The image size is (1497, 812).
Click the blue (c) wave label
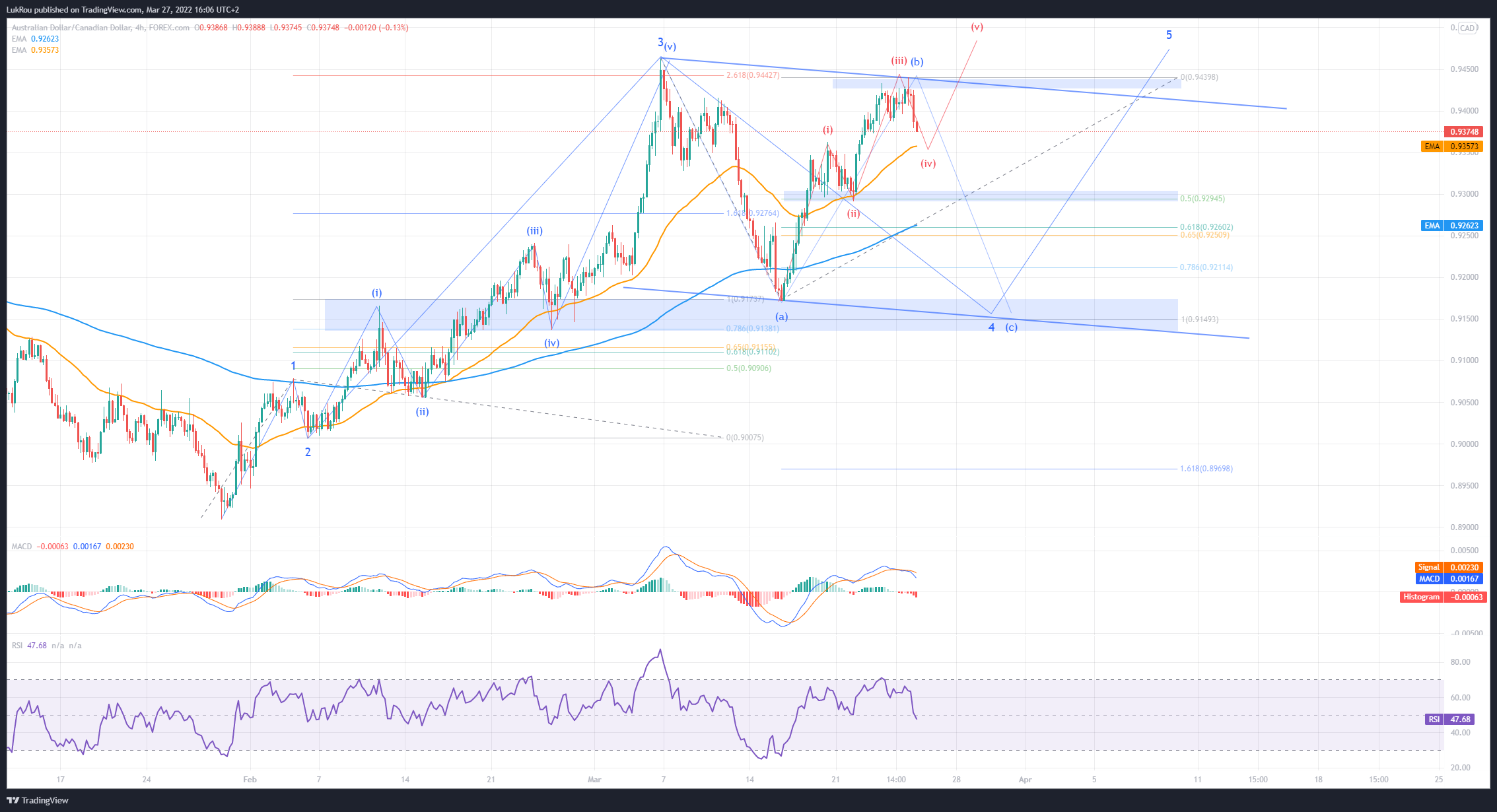[1011, 327]
